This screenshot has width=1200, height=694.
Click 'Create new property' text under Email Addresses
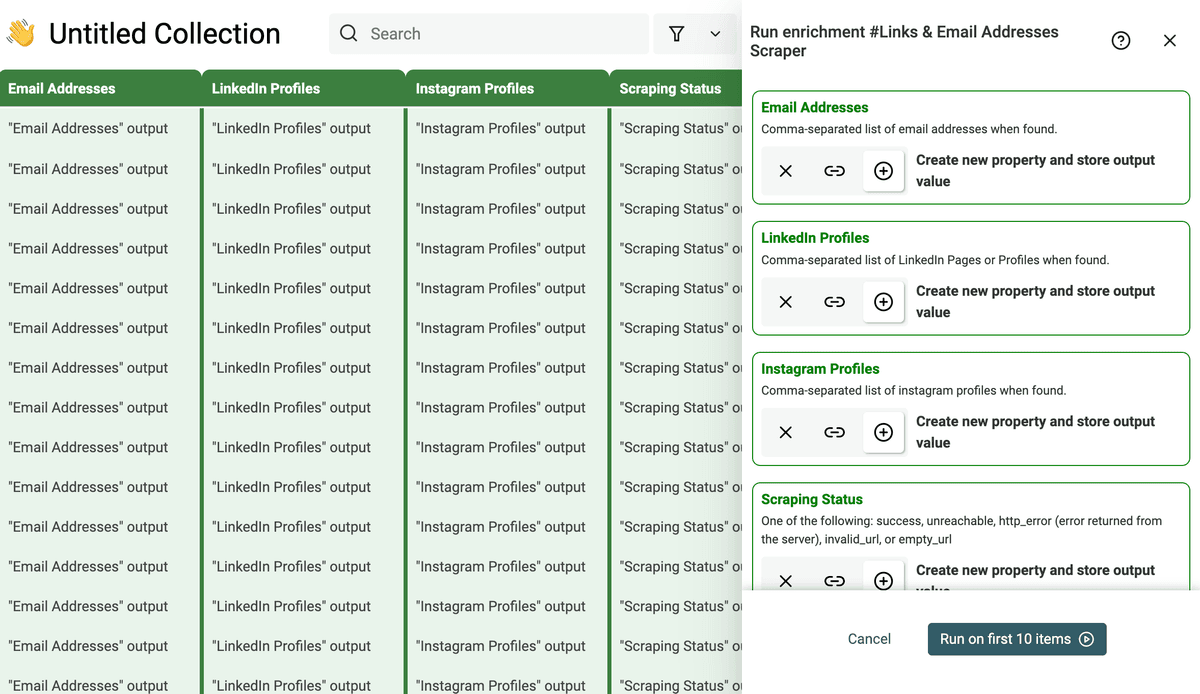tap(1035, 171)
